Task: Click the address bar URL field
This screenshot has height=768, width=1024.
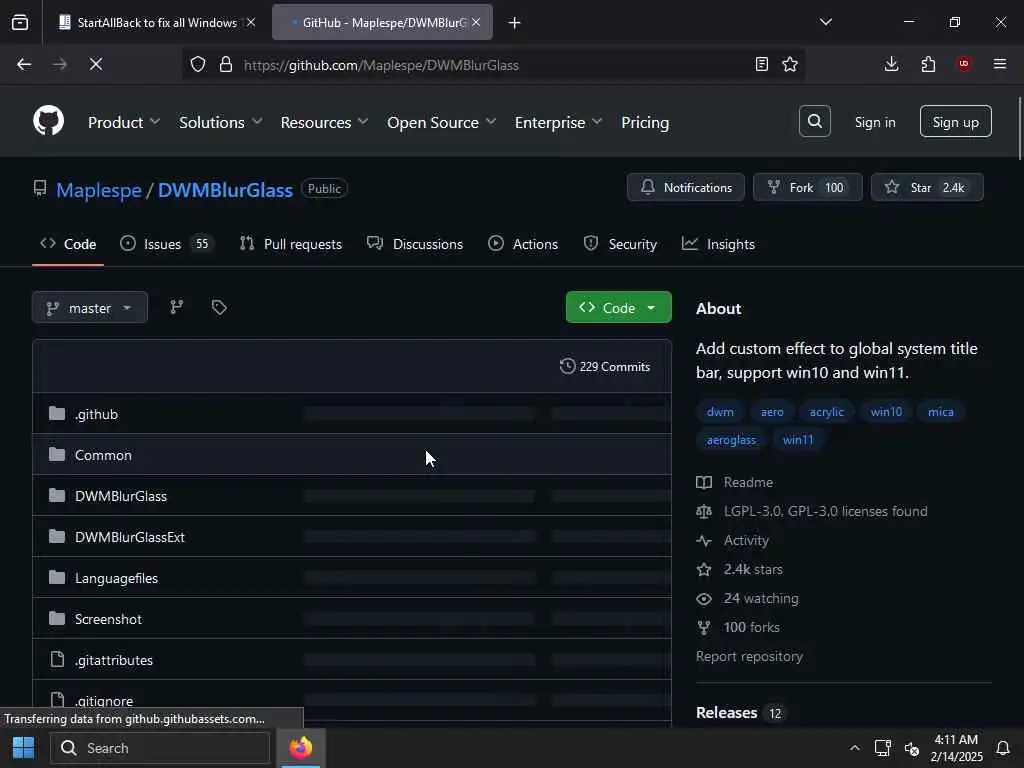Action: click(493, 65)
